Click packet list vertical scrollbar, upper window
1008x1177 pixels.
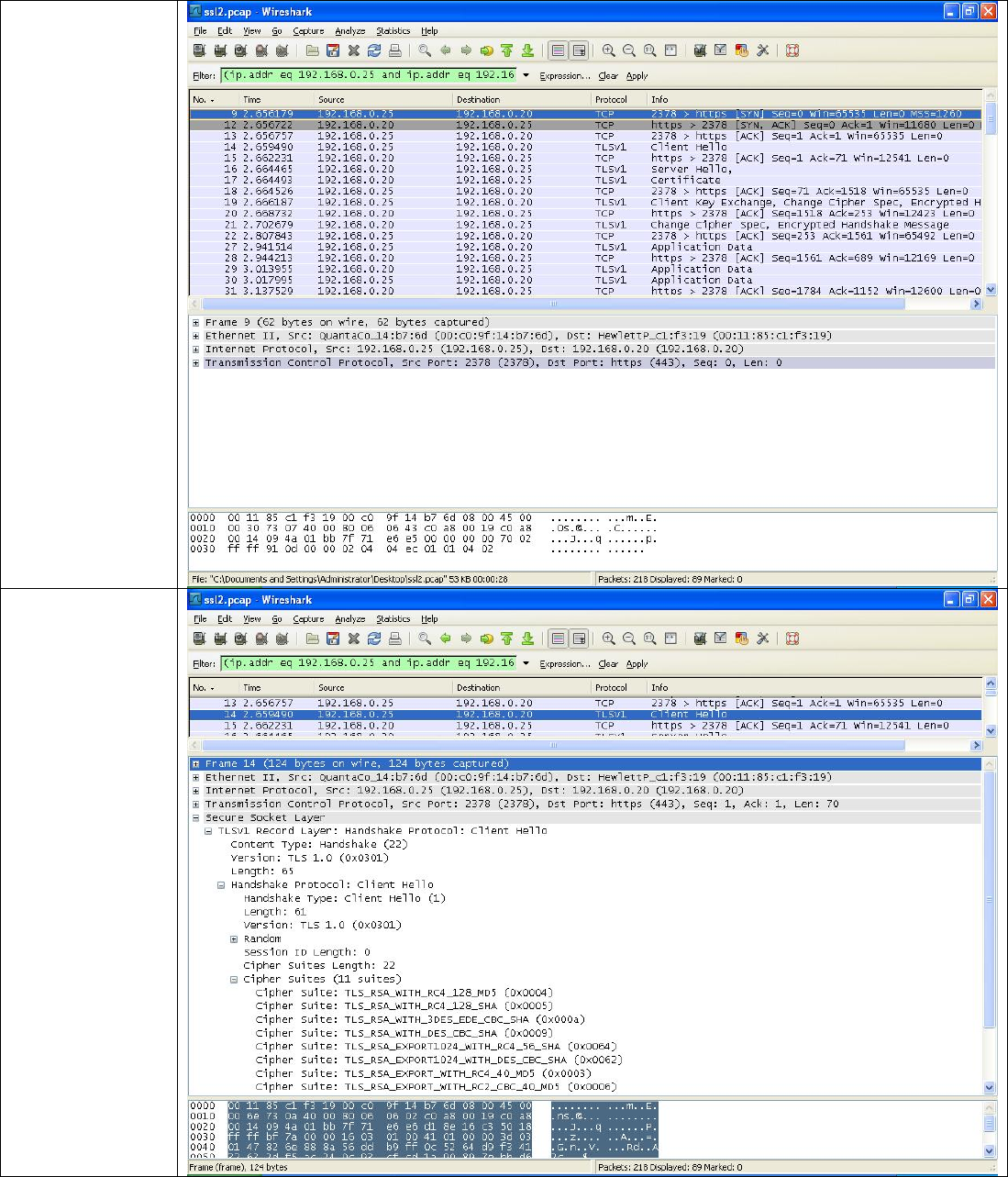pyautogui.click(x=991, y=192)
